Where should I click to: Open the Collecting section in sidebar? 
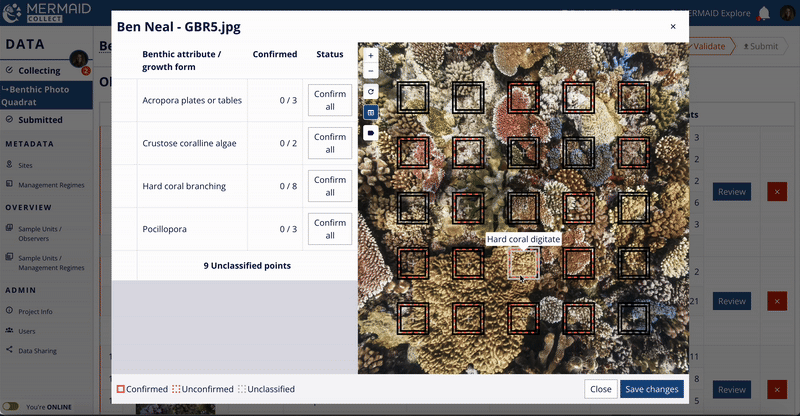pyautogui.click(x=40, y=70)
